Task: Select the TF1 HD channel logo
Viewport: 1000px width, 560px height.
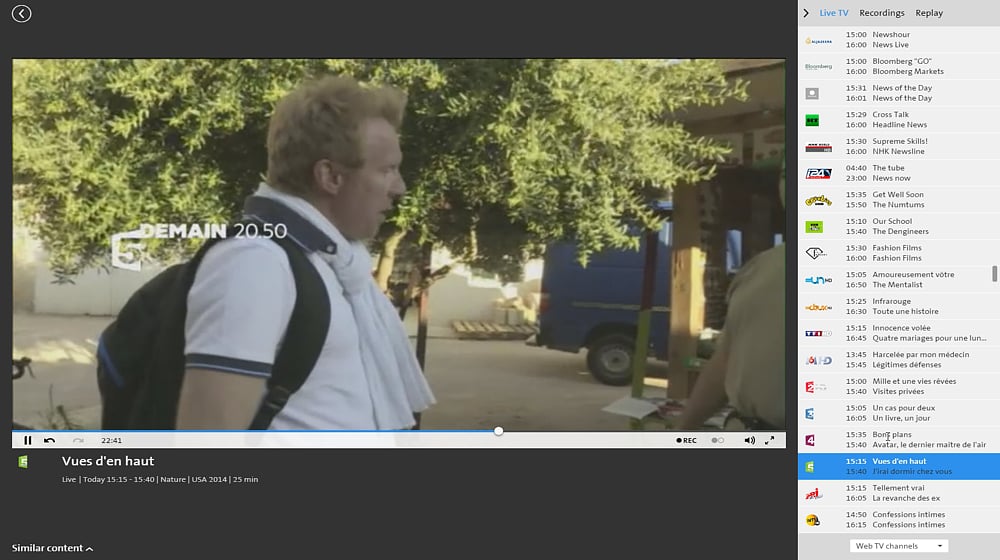Action: click(x=818, y=334)
